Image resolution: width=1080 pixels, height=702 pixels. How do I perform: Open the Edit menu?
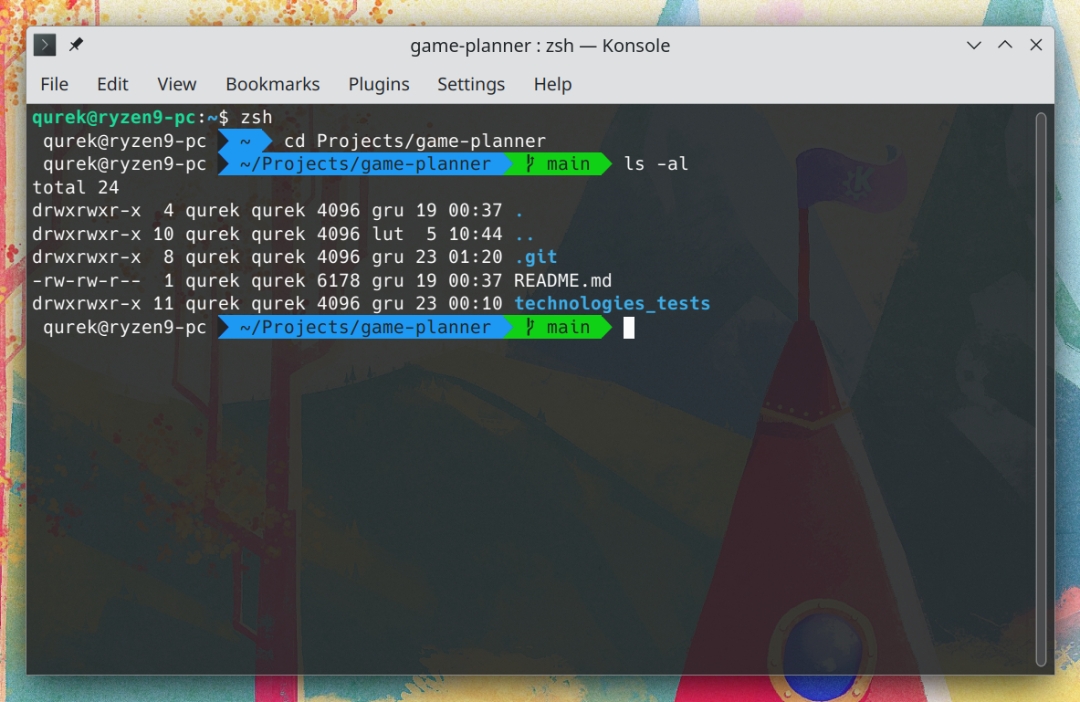coord(112,84)
